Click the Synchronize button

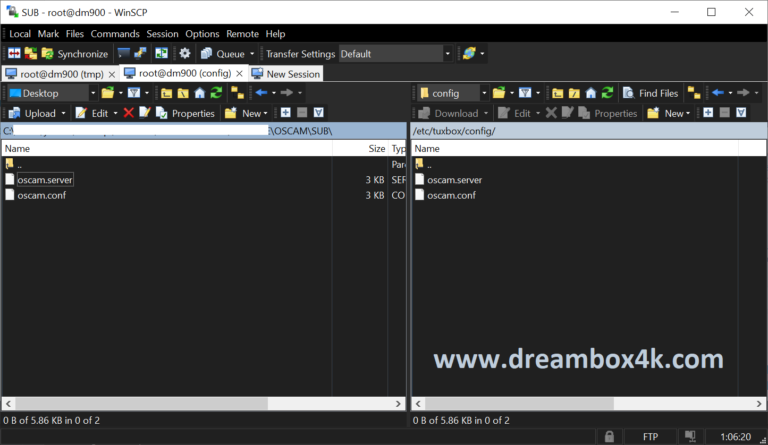[75, 53]
